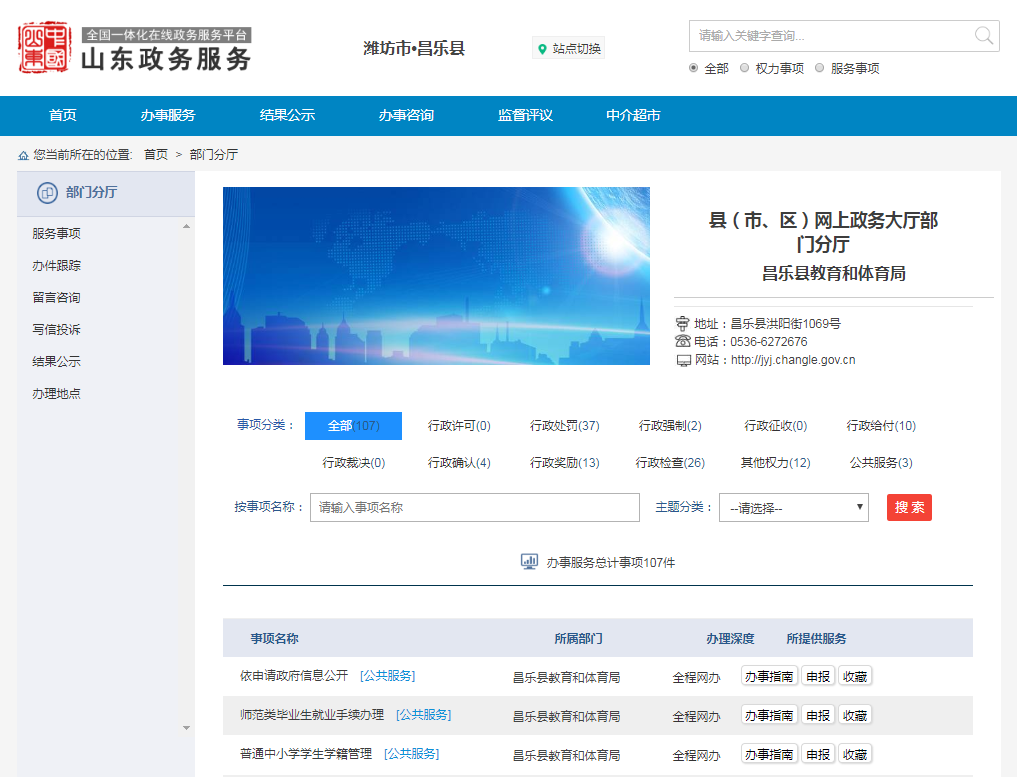Click the telephone icon beside 电话
Image resolution: width=1017 pixels, height=777 pixels.
tap(684, 342)
